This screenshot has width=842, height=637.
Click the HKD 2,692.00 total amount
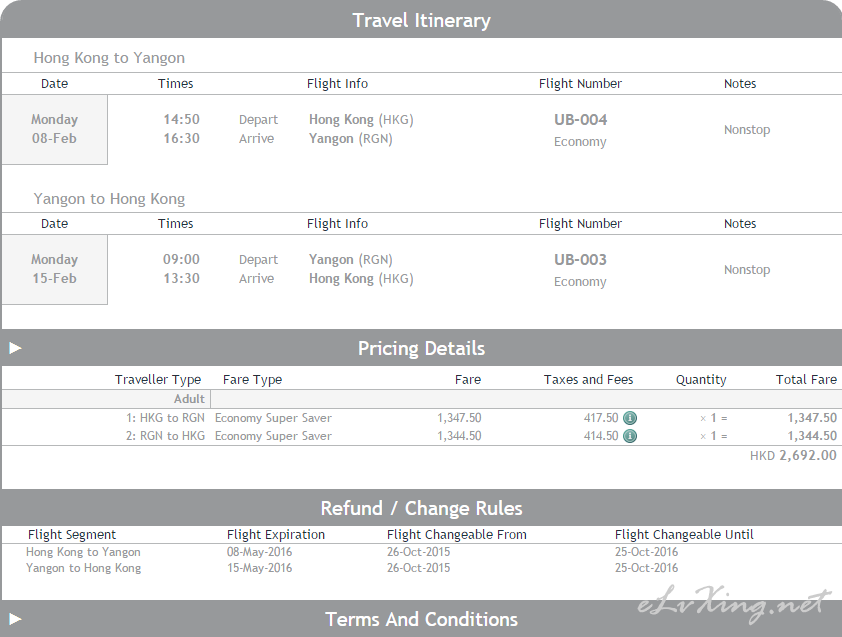[x=793, y=455]
